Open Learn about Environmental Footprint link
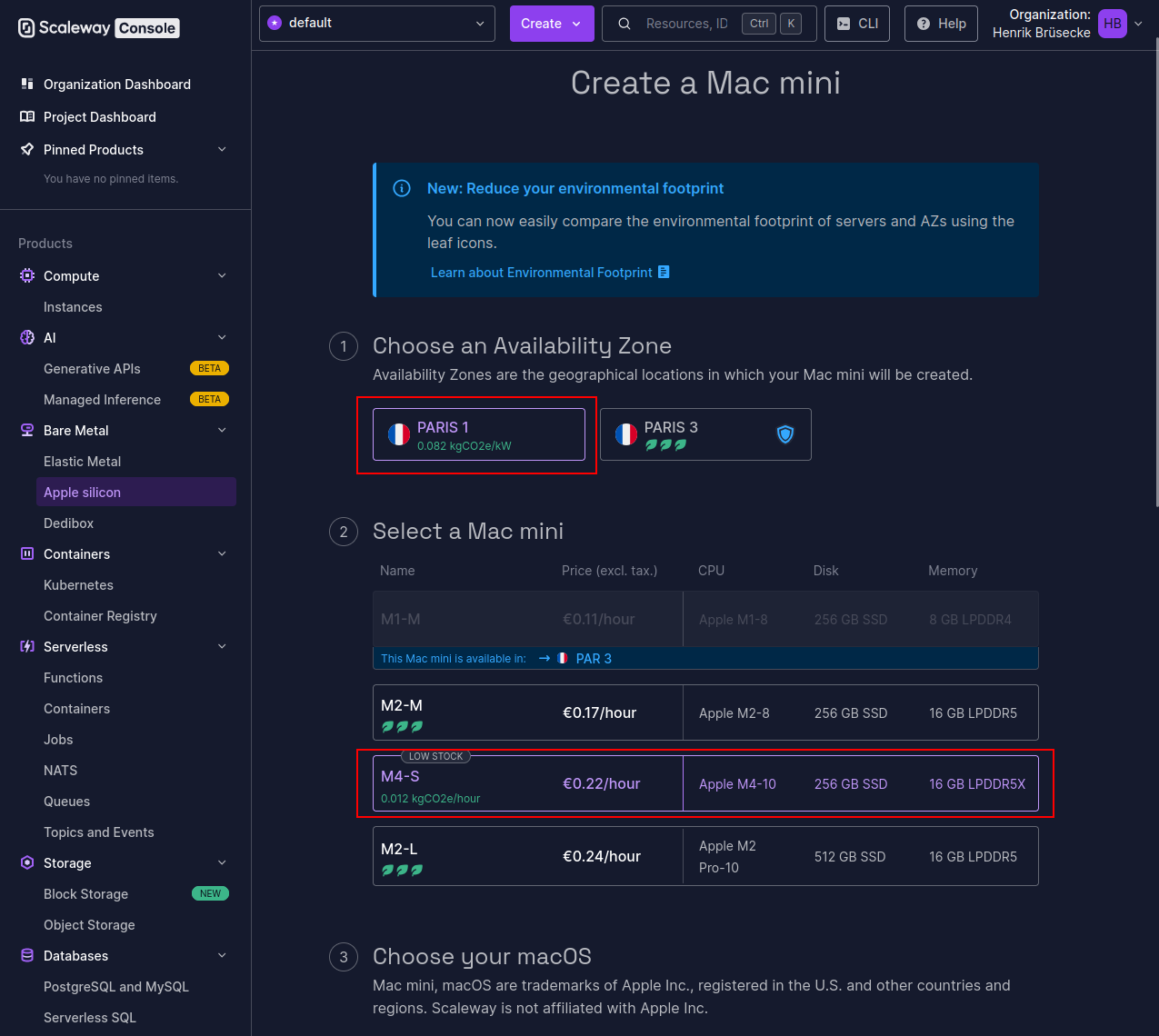Viewport: 1159px width, 1036px height. [550, 272]
